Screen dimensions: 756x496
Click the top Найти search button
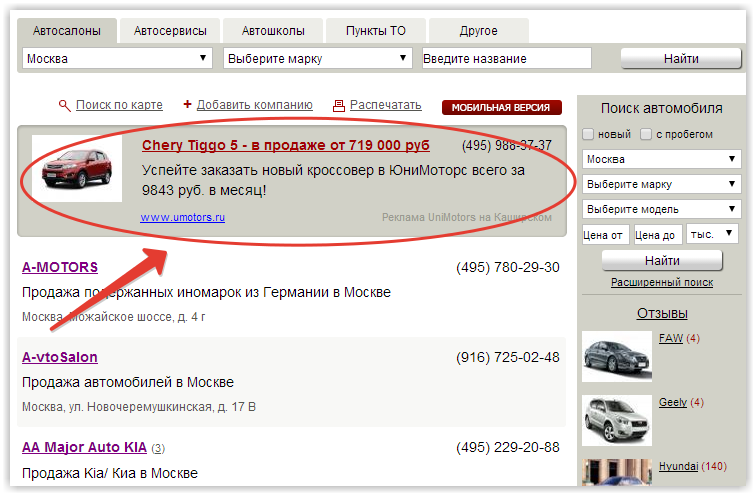click(681, 58)
